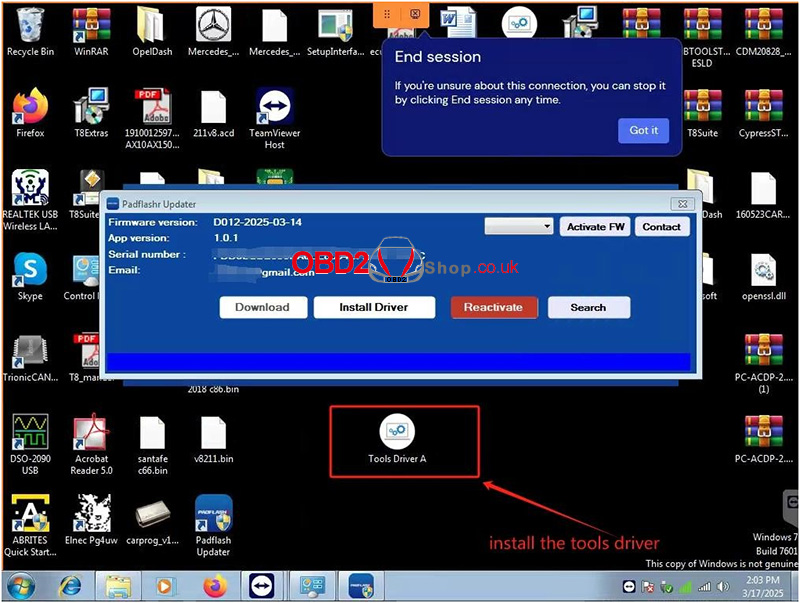800x603 pixels.
Task: Open the Windows Start menu
Action: pyautogui.click(x=21, y=585)
